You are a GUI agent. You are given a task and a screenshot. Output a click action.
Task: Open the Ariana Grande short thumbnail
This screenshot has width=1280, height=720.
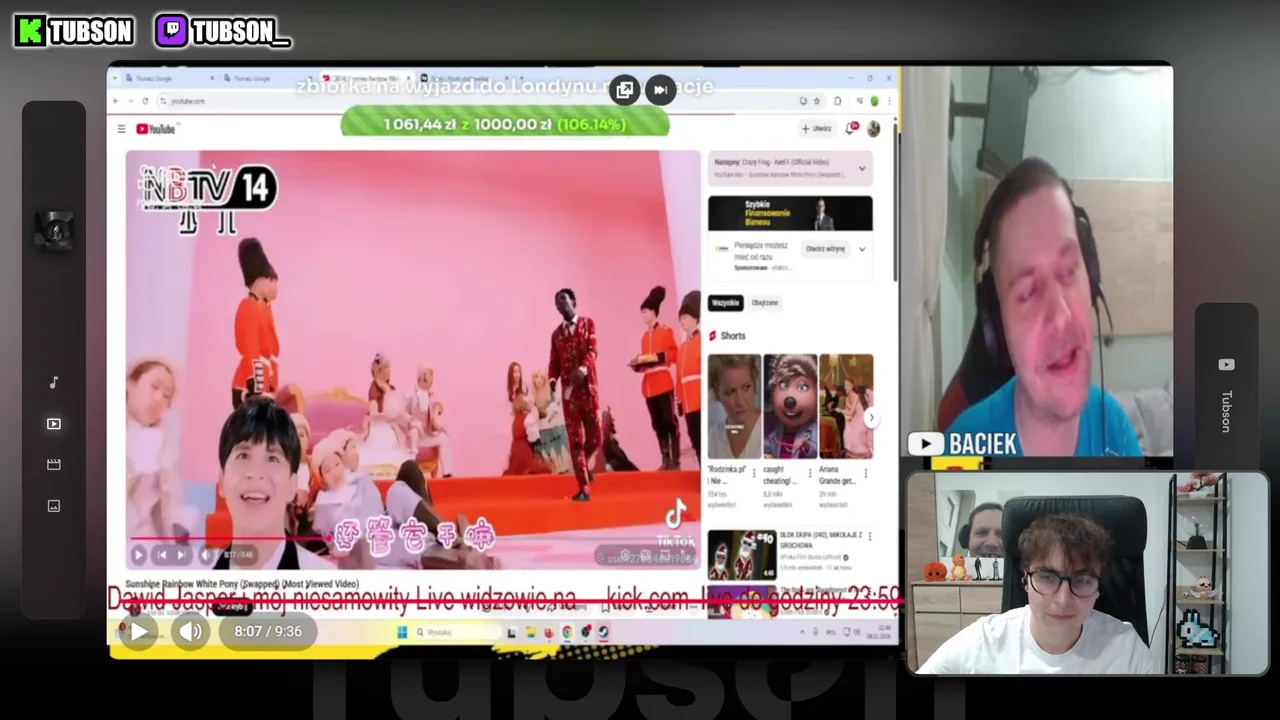pos(846,406)
